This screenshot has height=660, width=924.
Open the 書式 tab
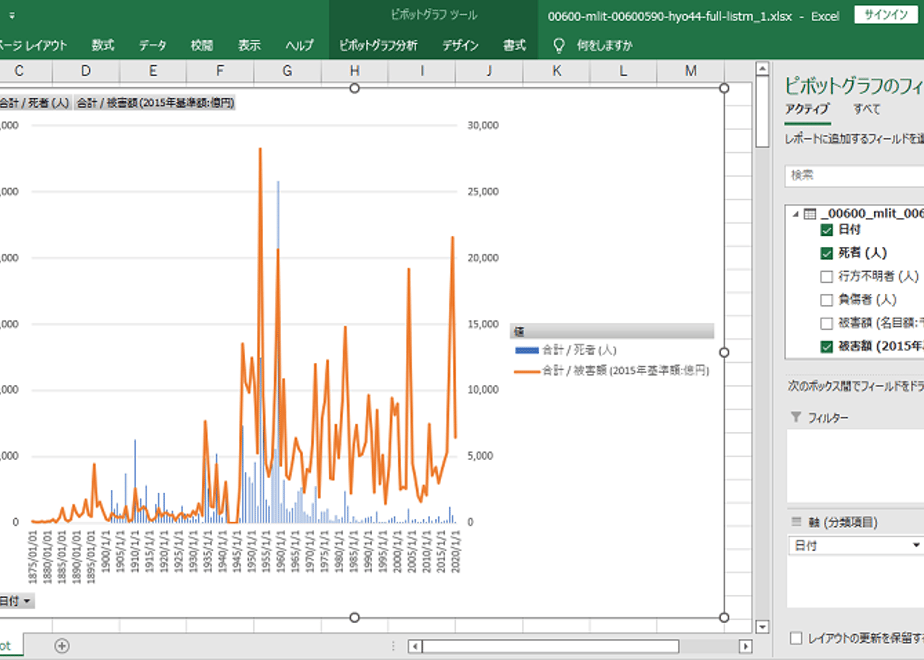click(514, 45)
